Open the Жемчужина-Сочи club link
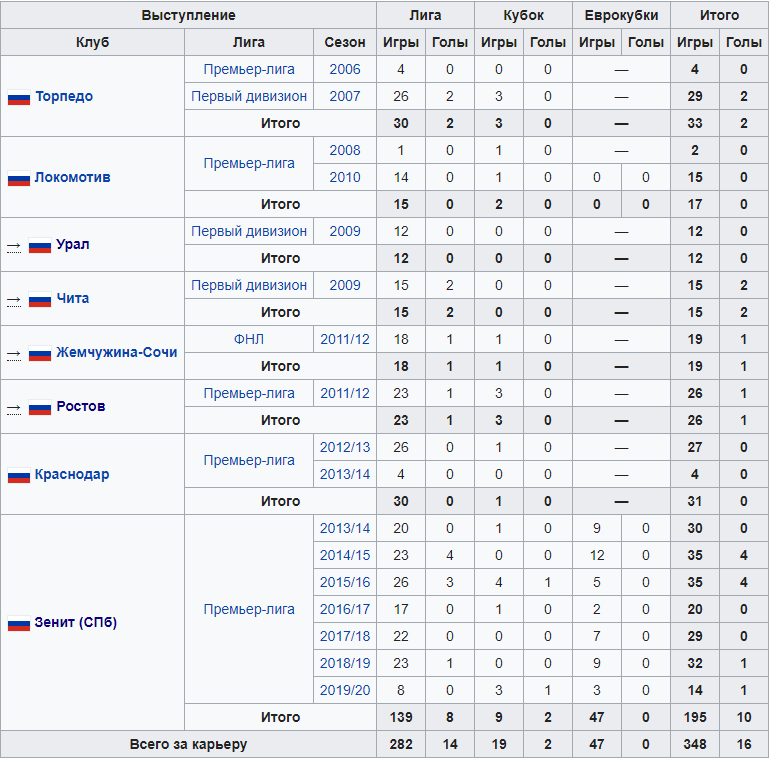The image size is (771, 759). click(x=117, y=352)
